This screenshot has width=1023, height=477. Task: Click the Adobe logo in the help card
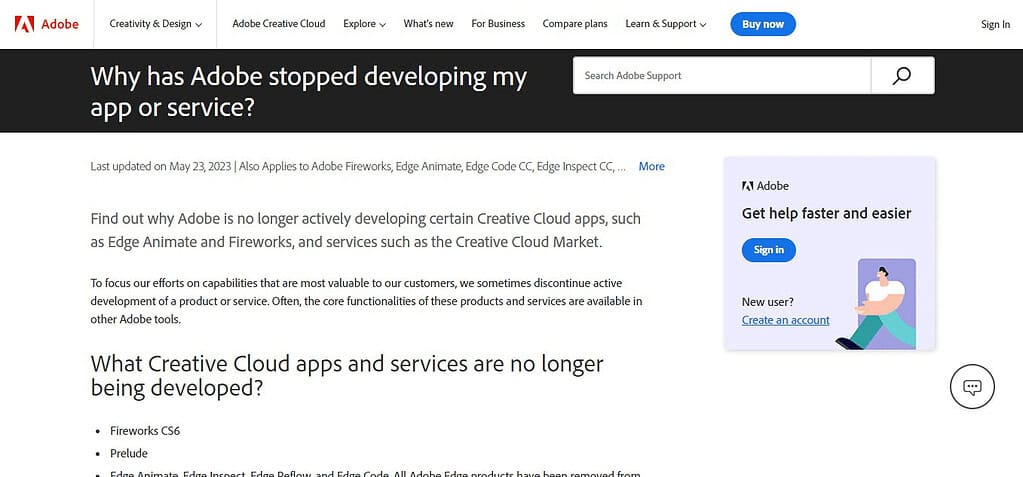point(765,186)
